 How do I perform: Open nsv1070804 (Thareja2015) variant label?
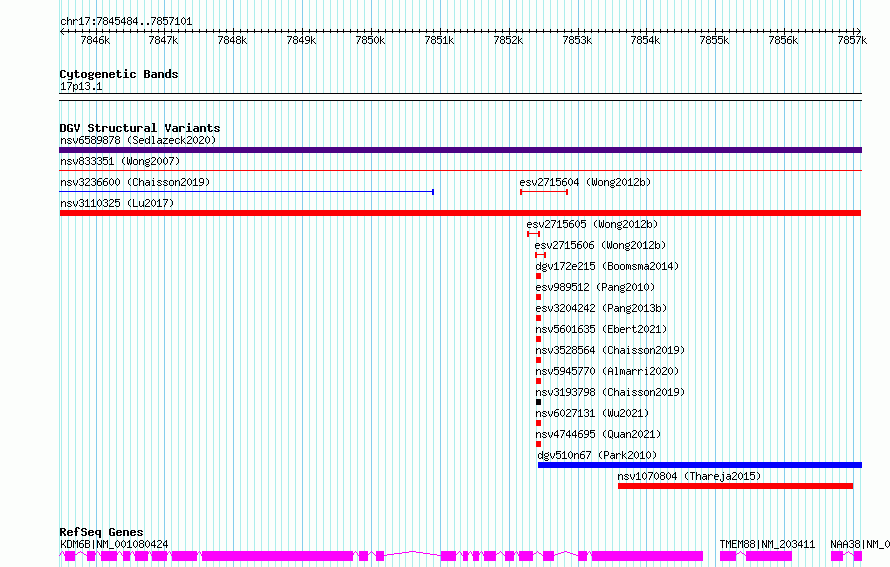[689, 476]
